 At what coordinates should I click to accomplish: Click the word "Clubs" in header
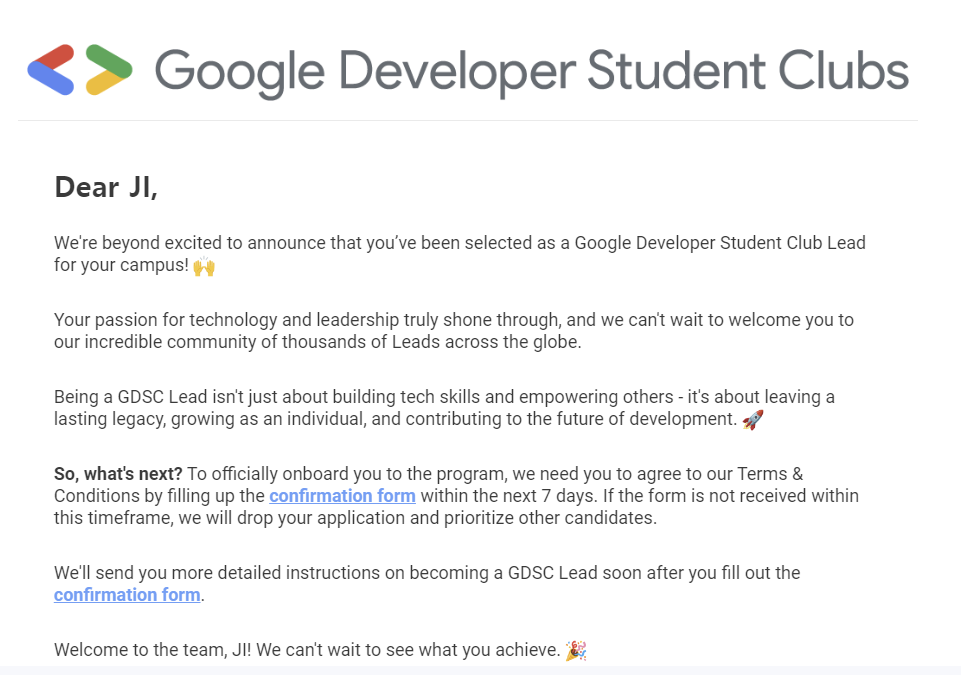843,70
